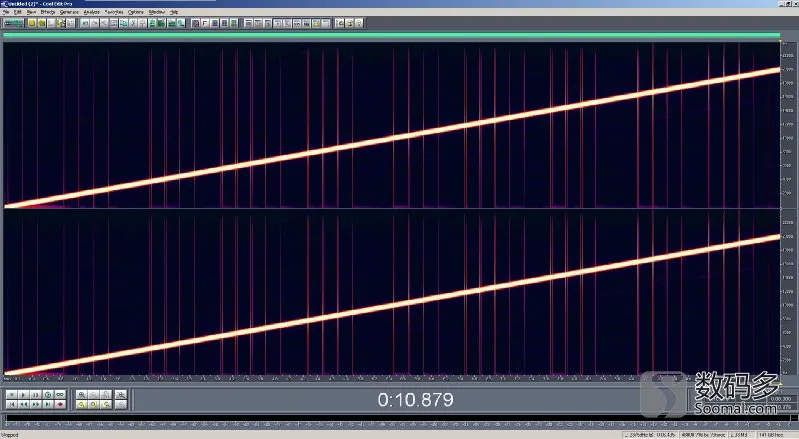Screen dimensions: 799x439
Task: Click the large time display 0:10.879
Action: 415,399
